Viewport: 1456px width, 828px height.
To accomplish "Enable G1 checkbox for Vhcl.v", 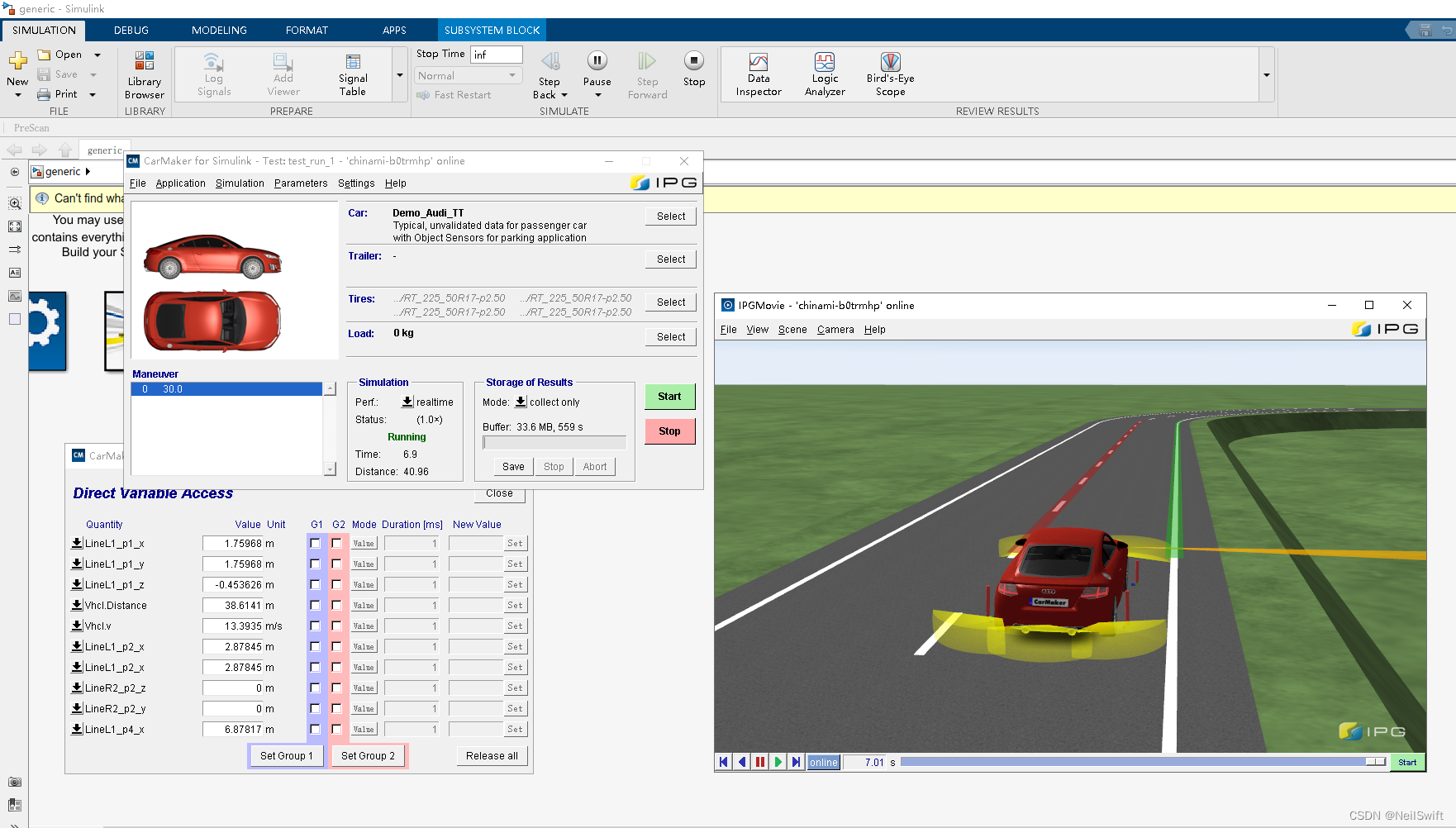I will coord(315,626).
